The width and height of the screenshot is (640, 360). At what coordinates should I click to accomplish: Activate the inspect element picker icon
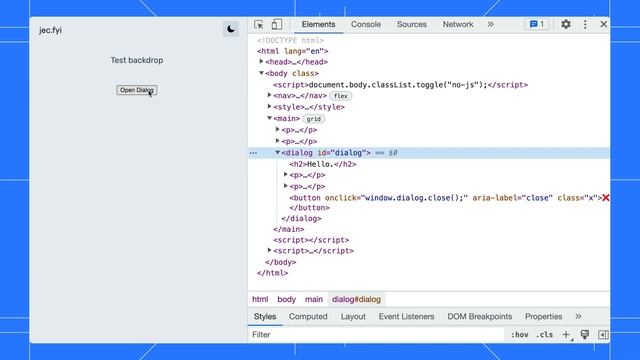coord(258,24)
